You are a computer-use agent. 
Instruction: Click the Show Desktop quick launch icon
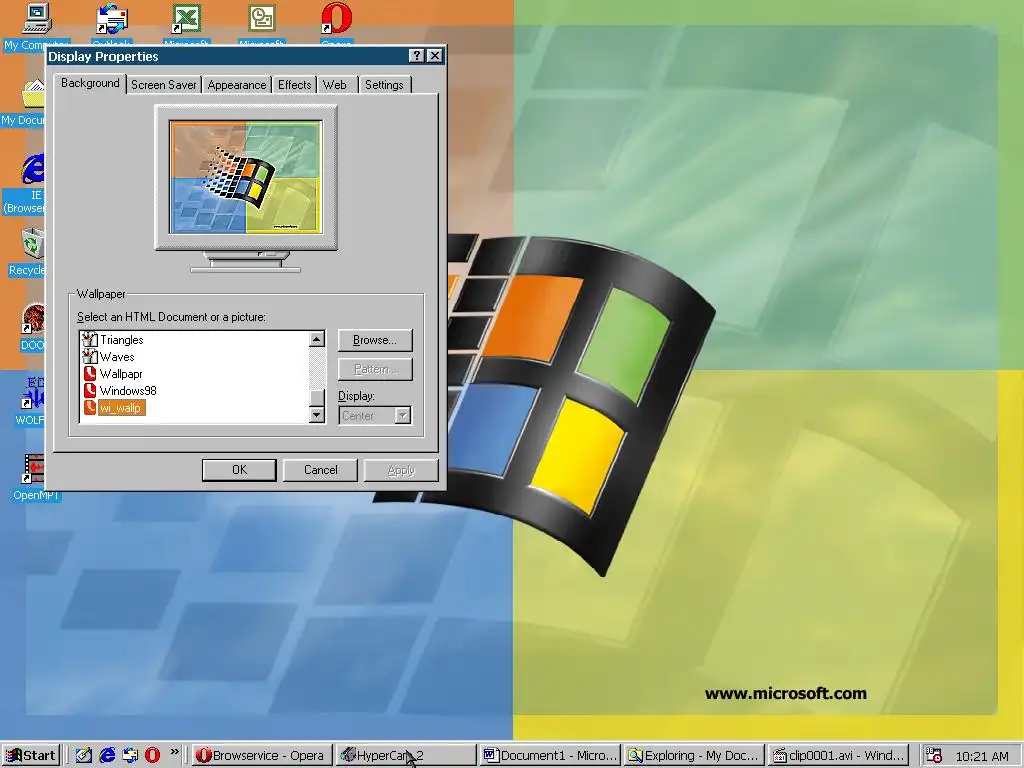[84, 755]
